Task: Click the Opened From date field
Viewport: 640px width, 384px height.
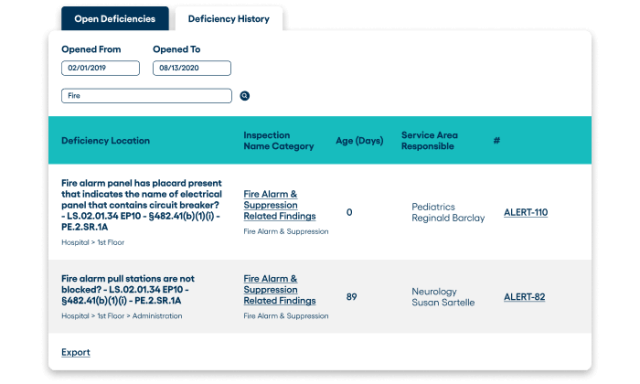Action: [x=100, y=68]
